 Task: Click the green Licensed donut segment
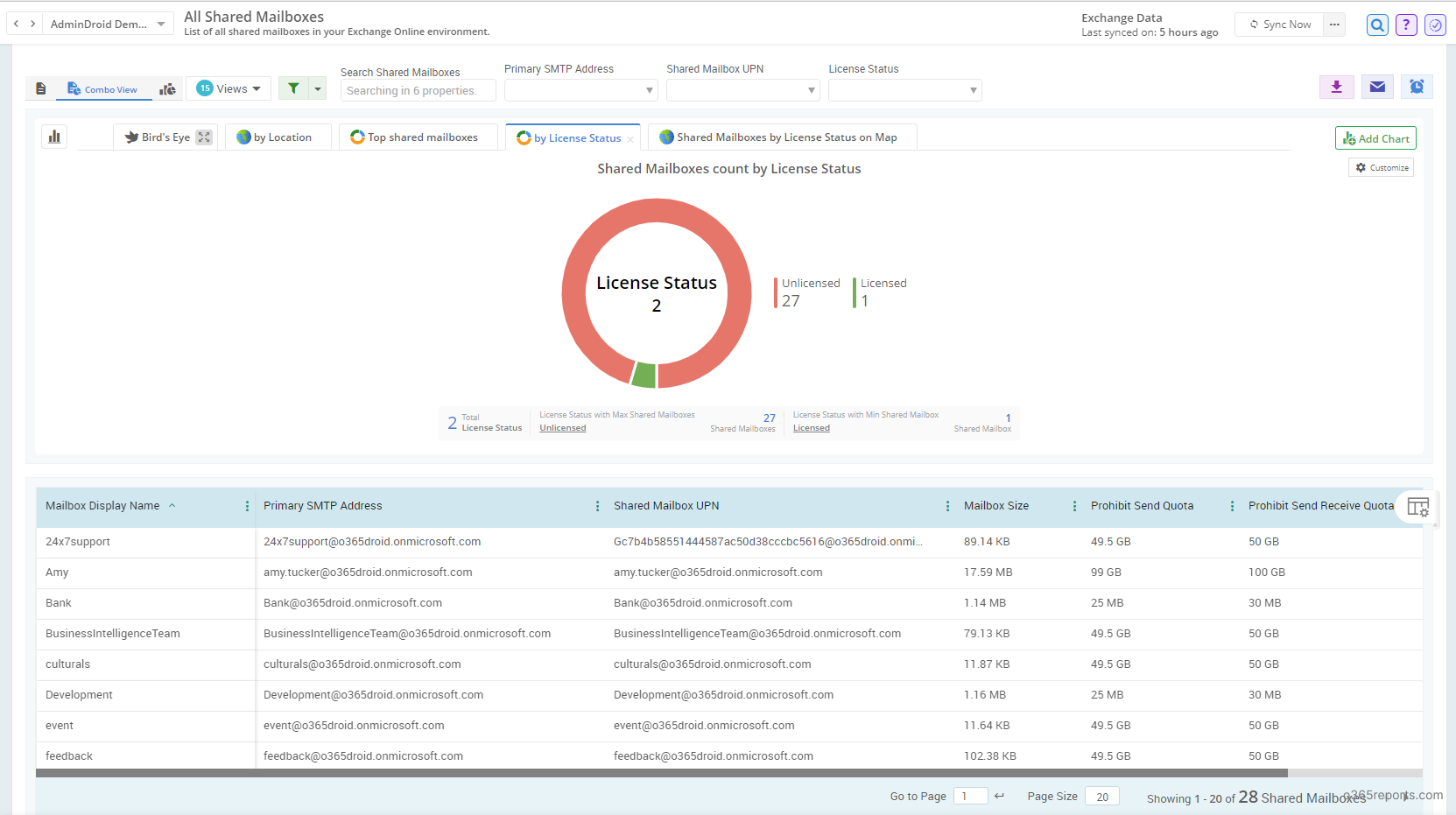click(x=644, y=376)
